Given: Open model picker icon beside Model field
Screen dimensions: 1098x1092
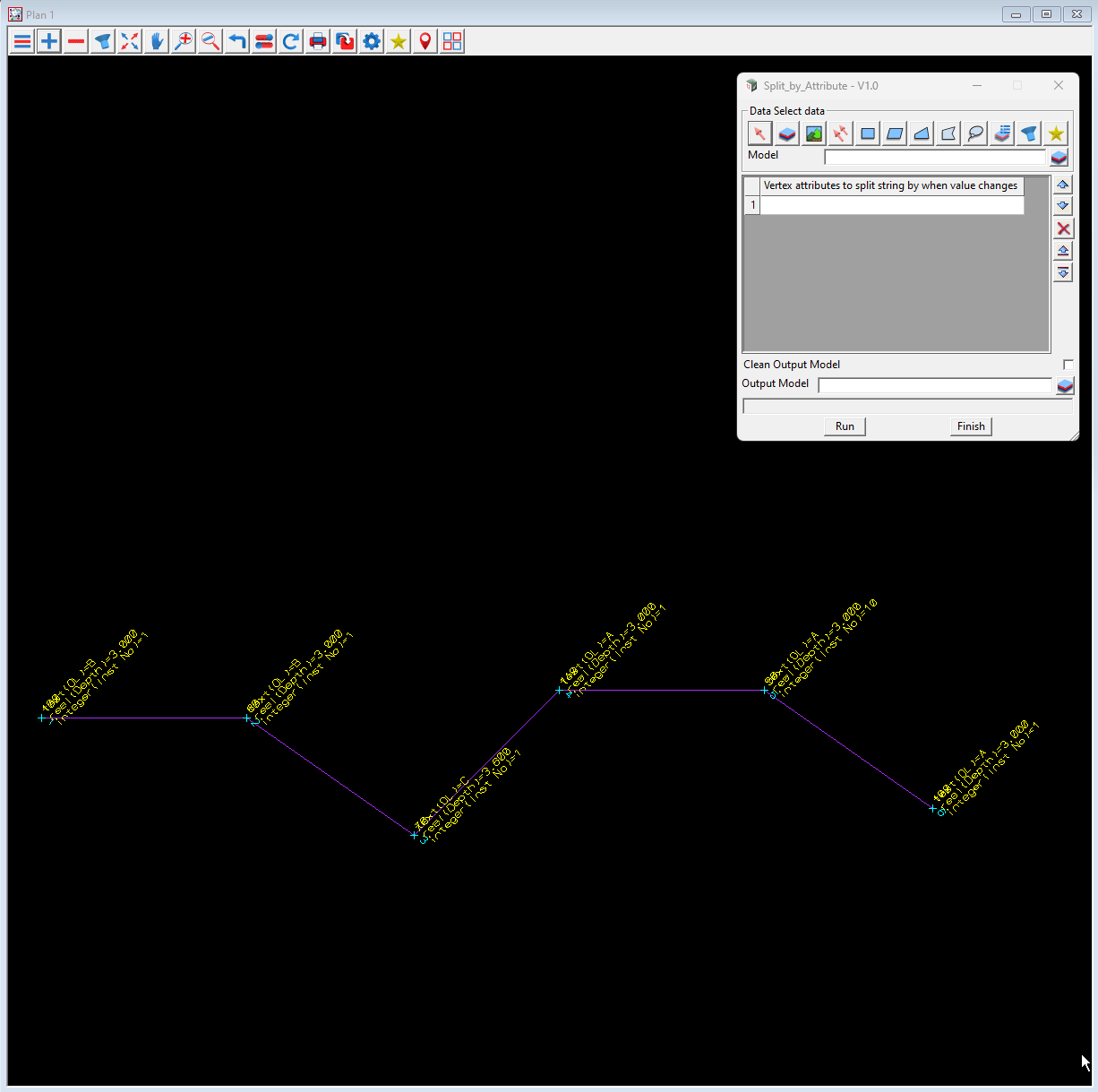Looking at the screenshot, I should pos(1059,158).
